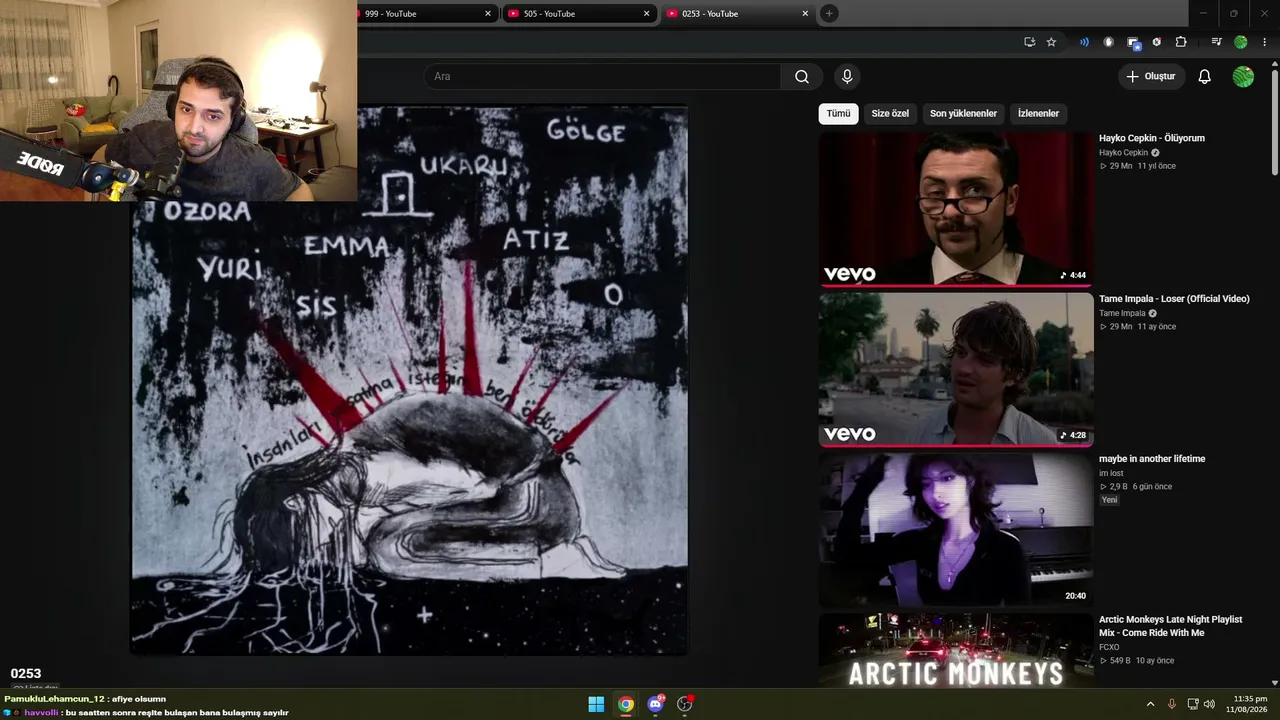Open Arctic Monkeys playlist mix thumbnail
This screenshot has height=720, width=1280.
(956, 651)
